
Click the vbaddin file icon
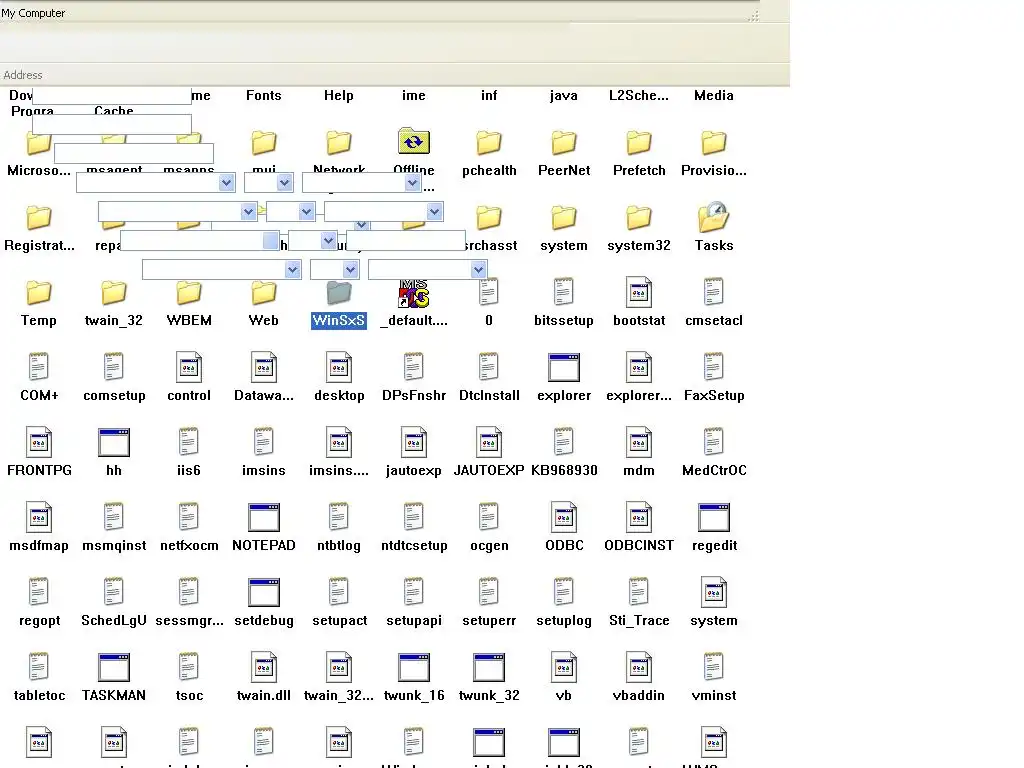click(639, 667)
